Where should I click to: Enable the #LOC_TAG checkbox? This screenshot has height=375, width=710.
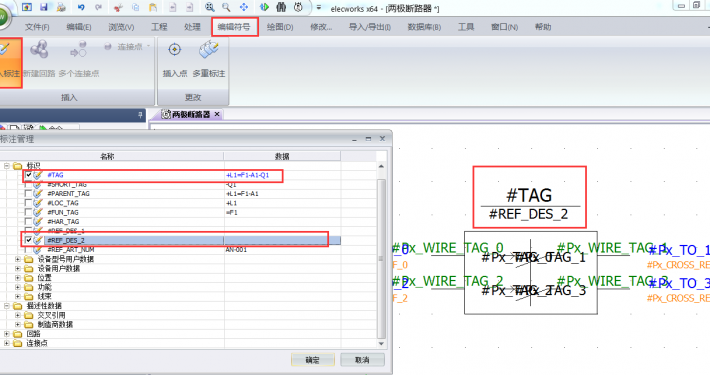29,203
